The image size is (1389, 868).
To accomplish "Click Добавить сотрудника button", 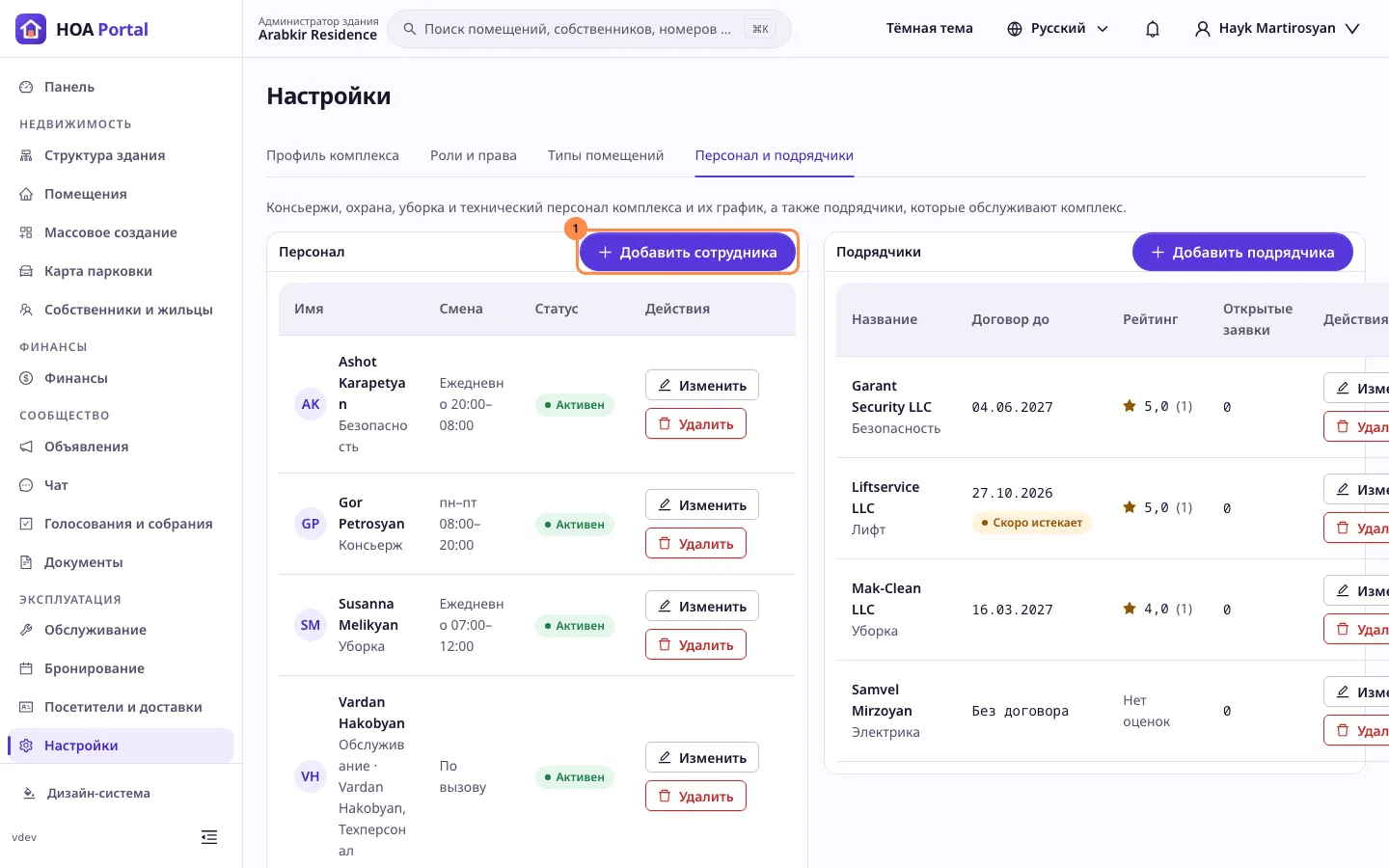I will click(x=688, y=253).
